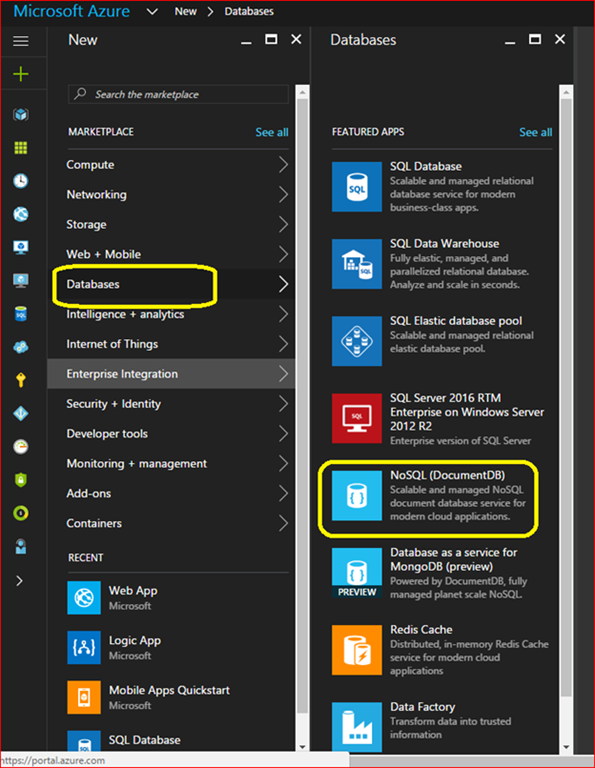Open the hamburger menu in the sidebar
Screen dimensions: 595x768
pos(21,41)
